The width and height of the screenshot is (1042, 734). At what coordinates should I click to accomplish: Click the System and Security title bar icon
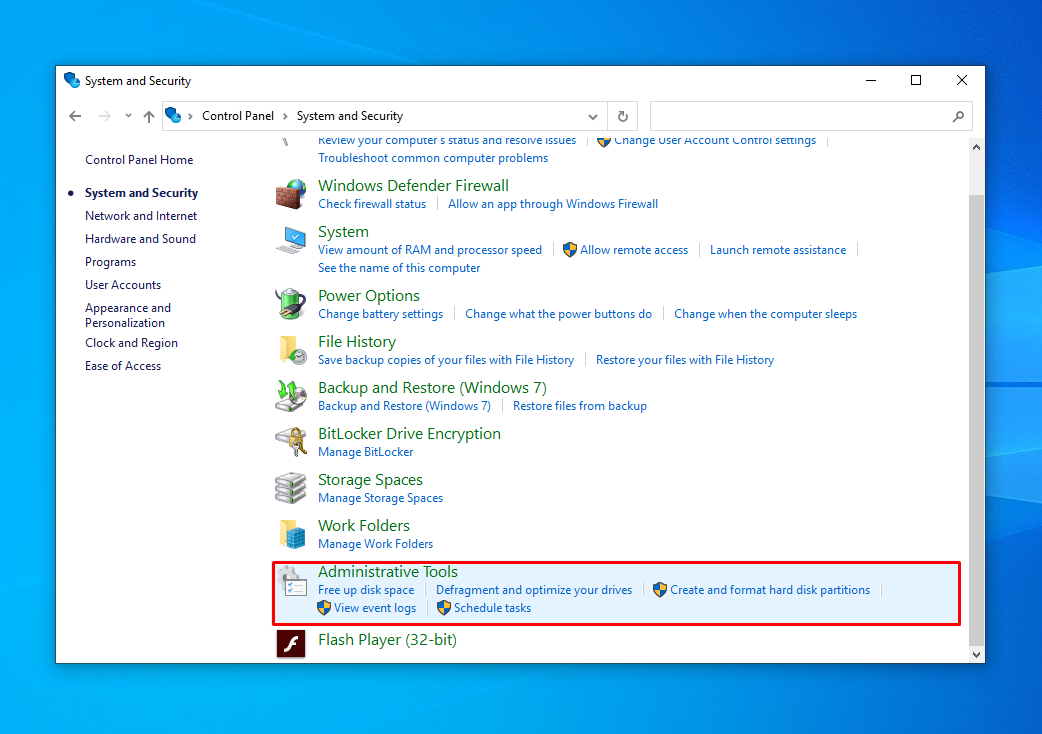pyautogui.click(x=72, y=80)
